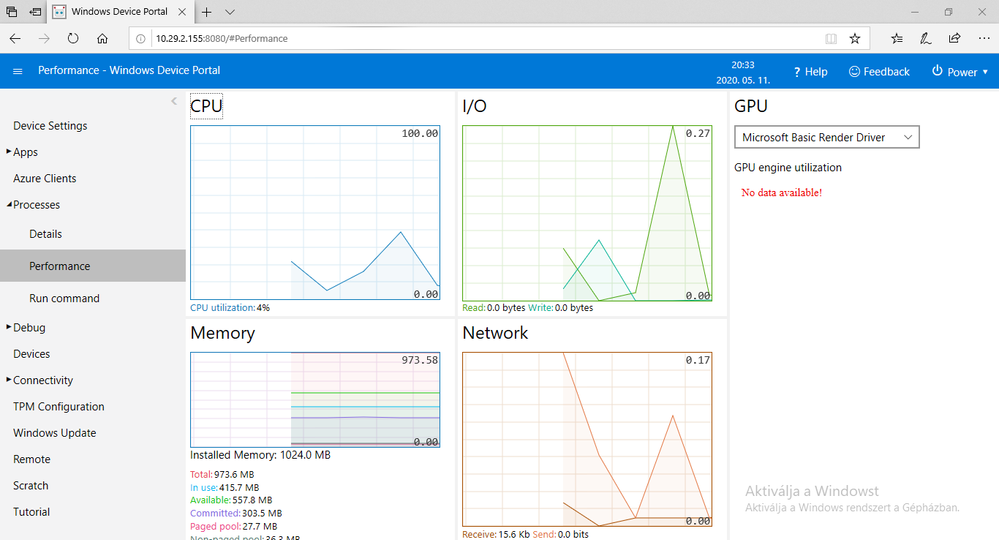Click the 'Read: 0.0 bytes' value

pyautogui.click(x=494, y=308)
